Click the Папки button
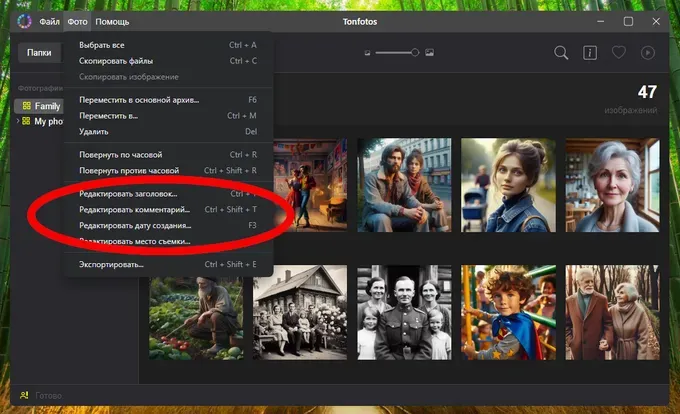 (x=39, y=53)
